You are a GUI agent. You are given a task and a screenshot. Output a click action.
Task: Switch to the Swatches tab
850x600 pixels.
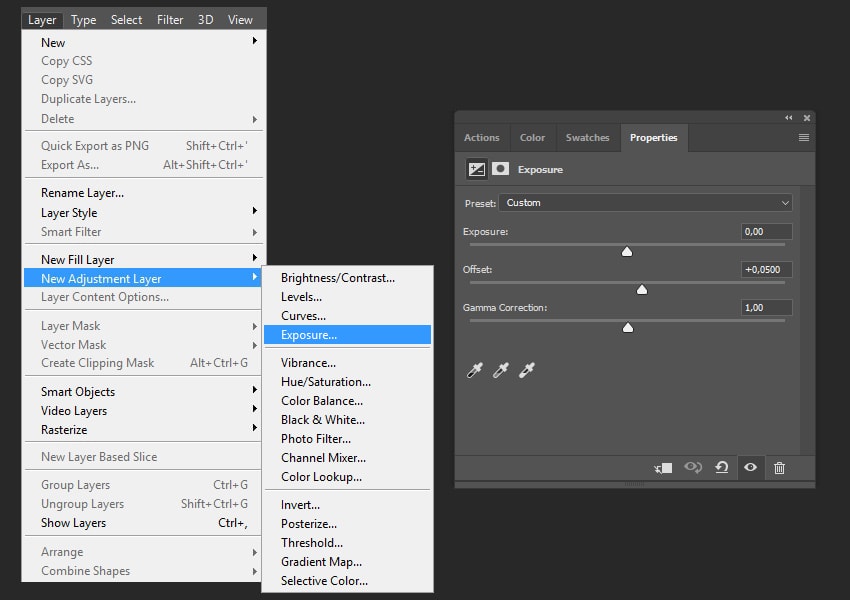587,138
